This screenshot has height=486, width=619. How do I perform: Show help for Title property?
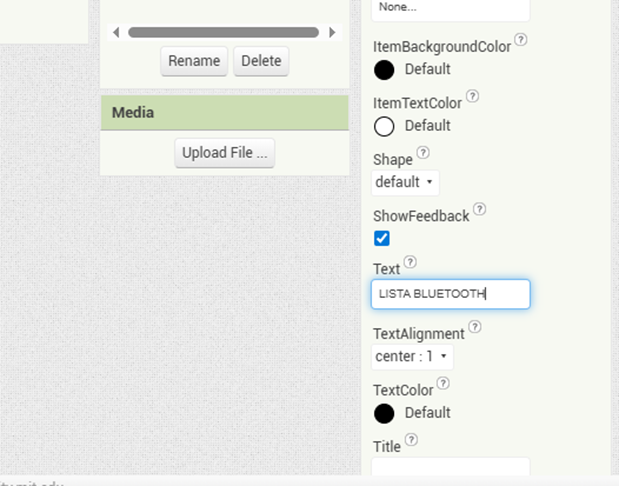point(411,440)
